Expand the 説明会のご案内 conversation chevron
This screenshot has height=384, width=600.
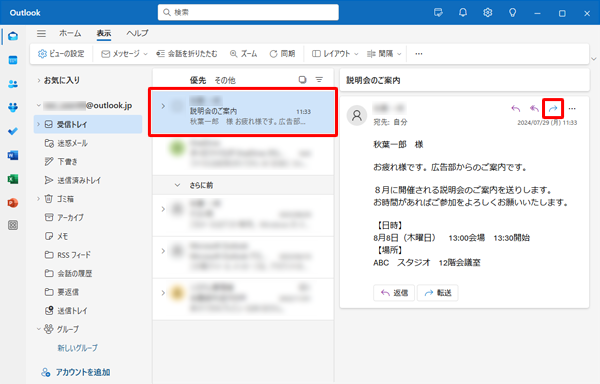coord(163,106)
